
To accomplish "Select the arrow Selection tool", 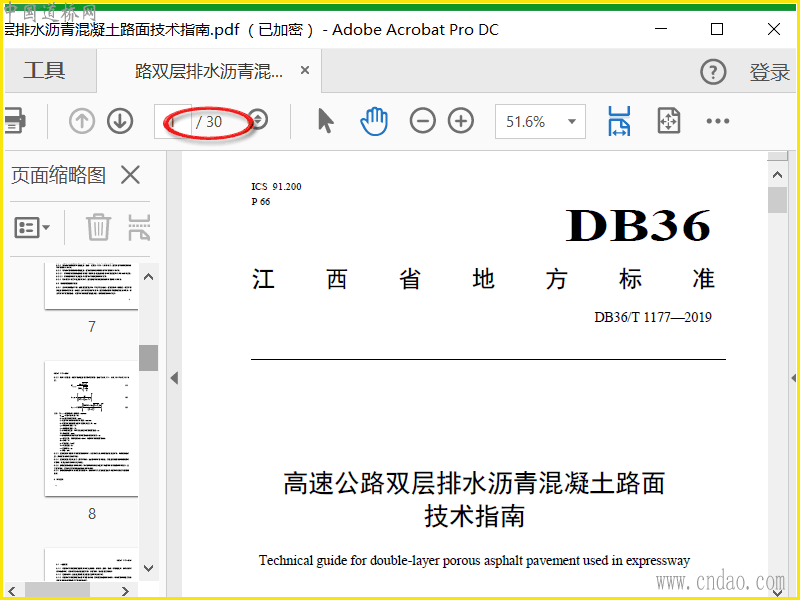I will click(325, 121).
